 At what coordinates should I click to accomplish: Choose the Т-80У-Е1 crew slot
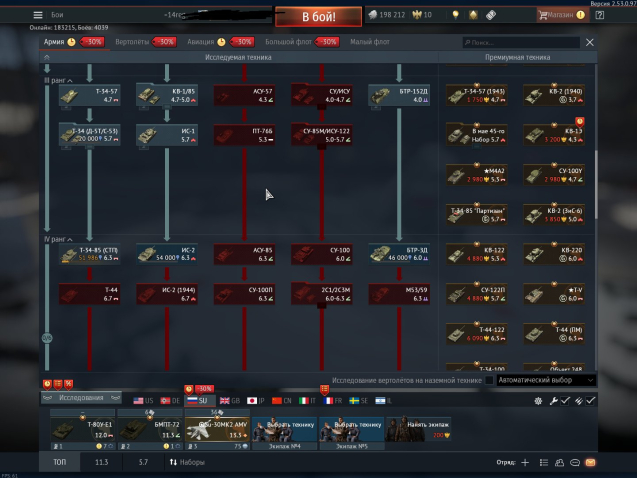(80, 430)
